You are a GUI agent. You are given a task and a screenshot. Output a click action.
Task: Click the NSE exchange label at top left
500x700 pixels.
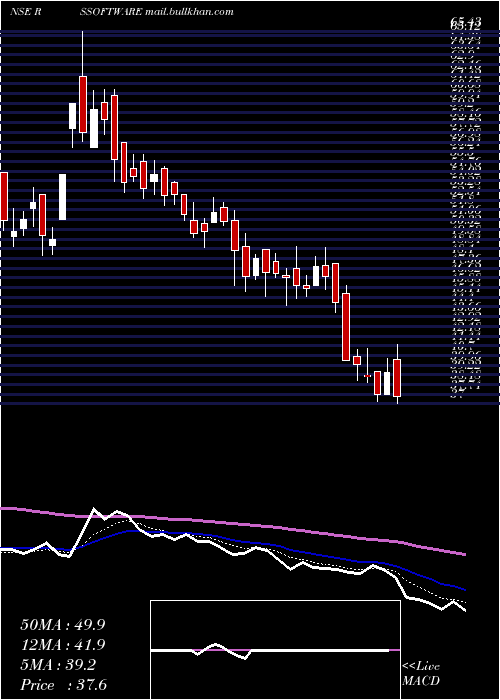pyautogui.click(x=21, y=12)
